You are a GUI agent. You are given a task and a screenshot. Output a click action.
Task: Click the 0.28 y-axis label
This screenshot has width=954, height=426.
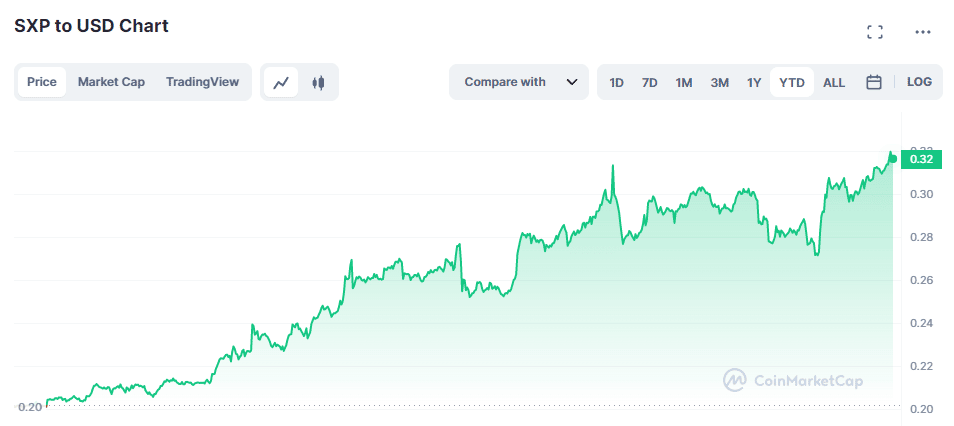[921, 237]
